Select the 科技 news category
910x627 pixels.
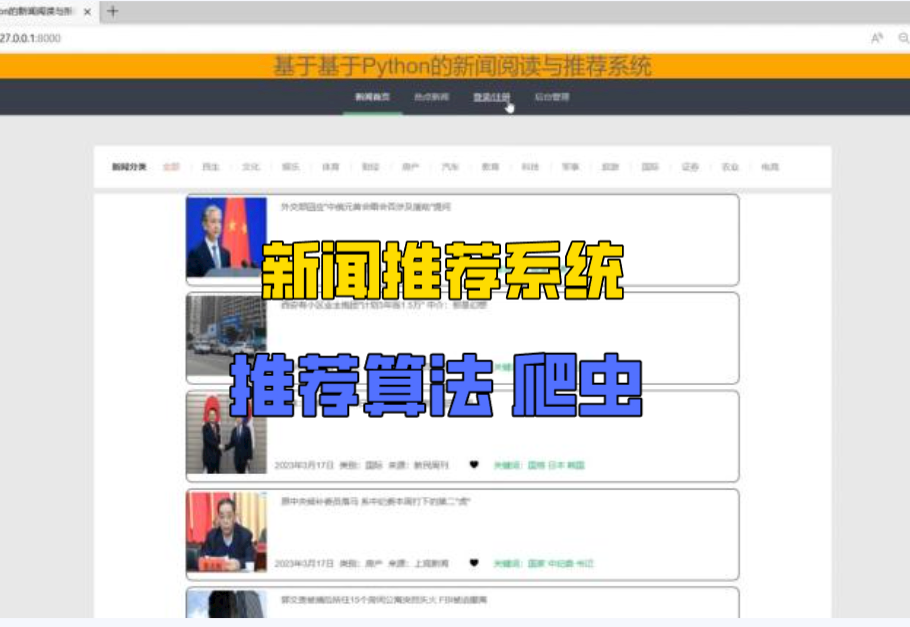[x=530, y=167]
